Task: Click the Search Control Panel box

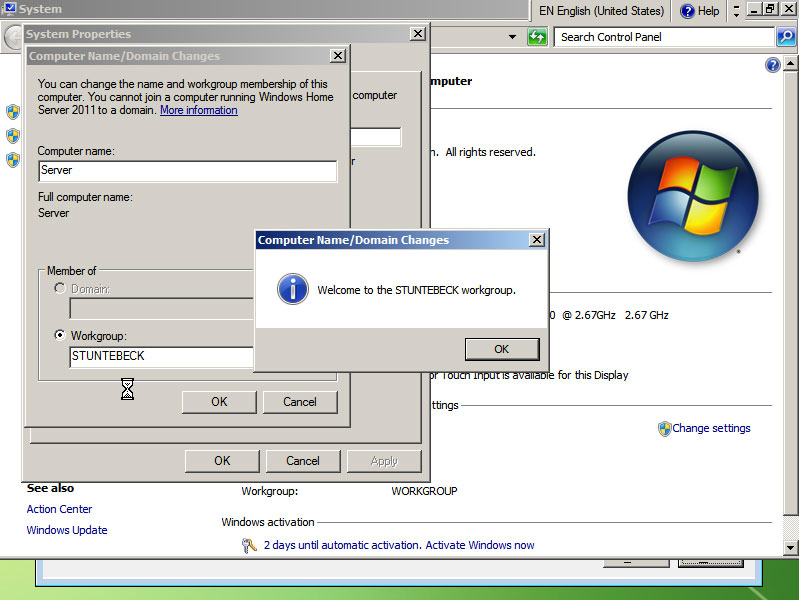Action: (664, 37)
